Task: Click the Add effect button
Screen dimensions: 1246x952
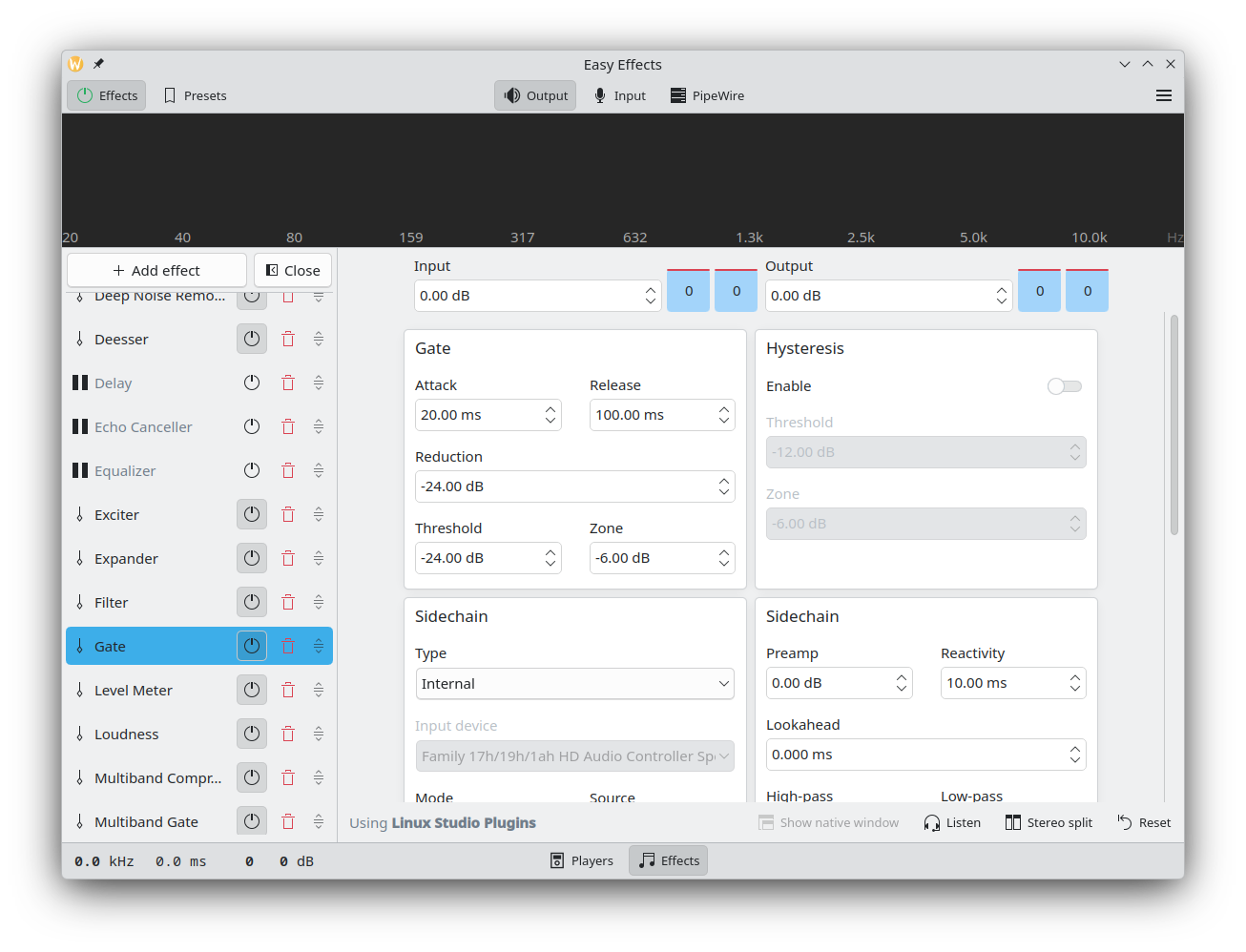Action: 156,271
